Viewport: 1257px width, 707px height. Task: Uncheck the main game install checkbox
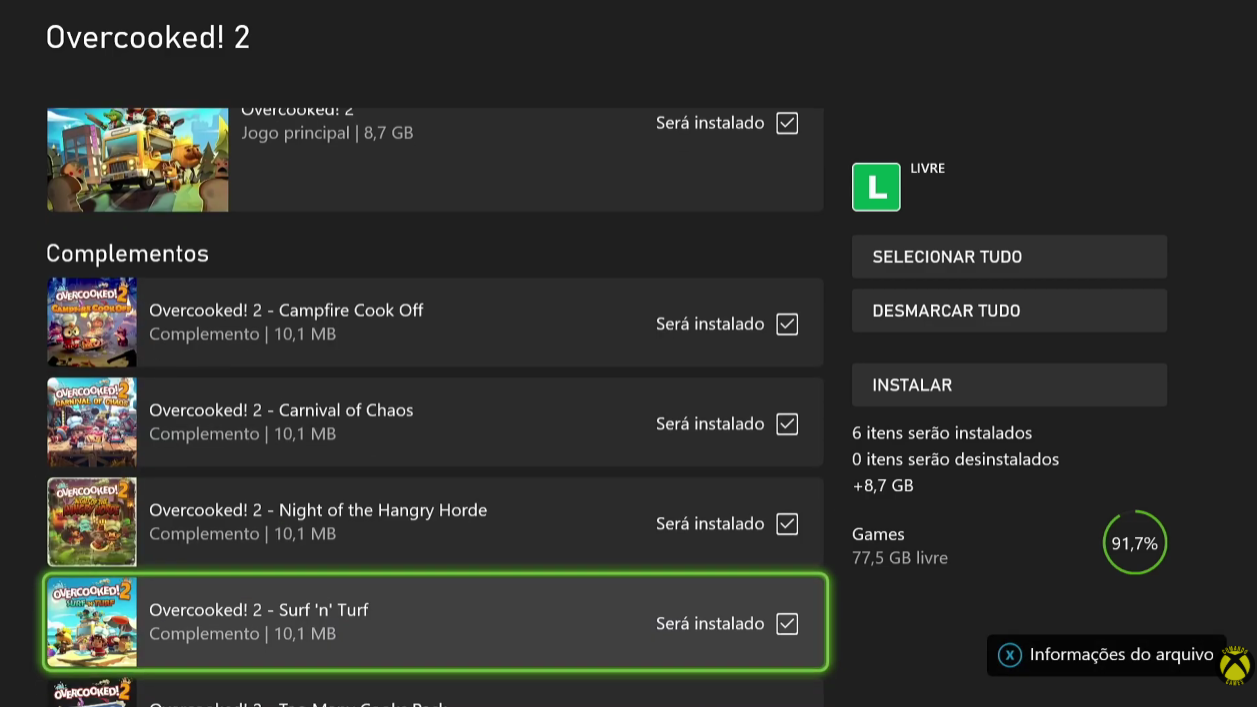pos(787,123)
